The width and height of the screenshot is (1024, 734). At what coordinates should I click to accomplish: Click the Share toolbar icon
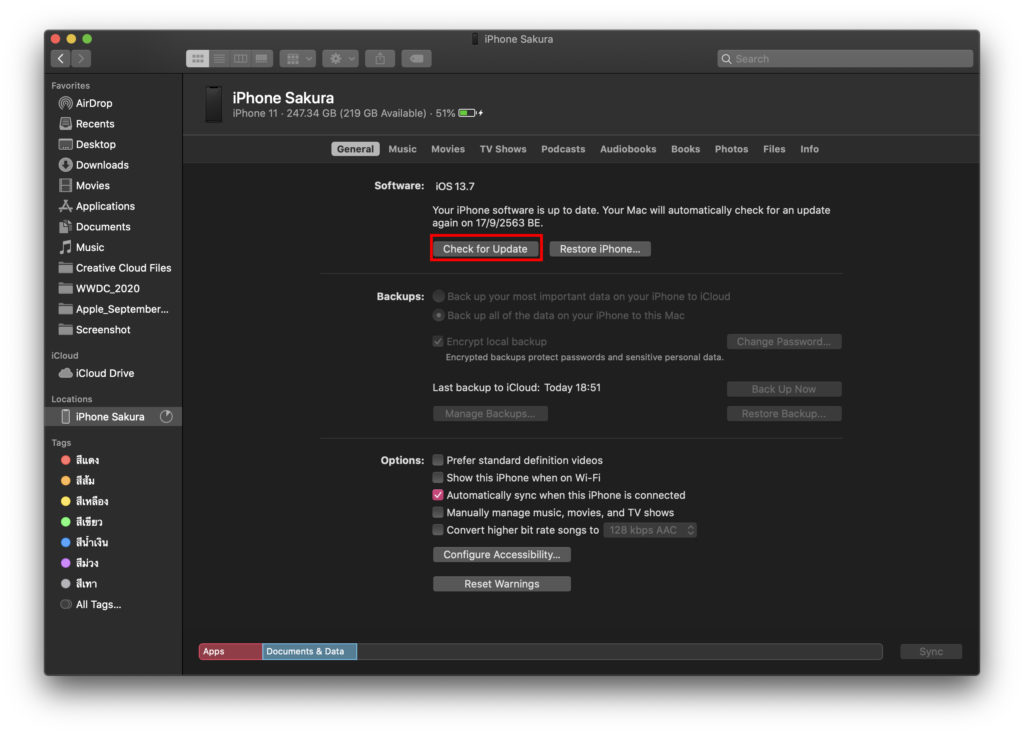[x=380, y=59]
